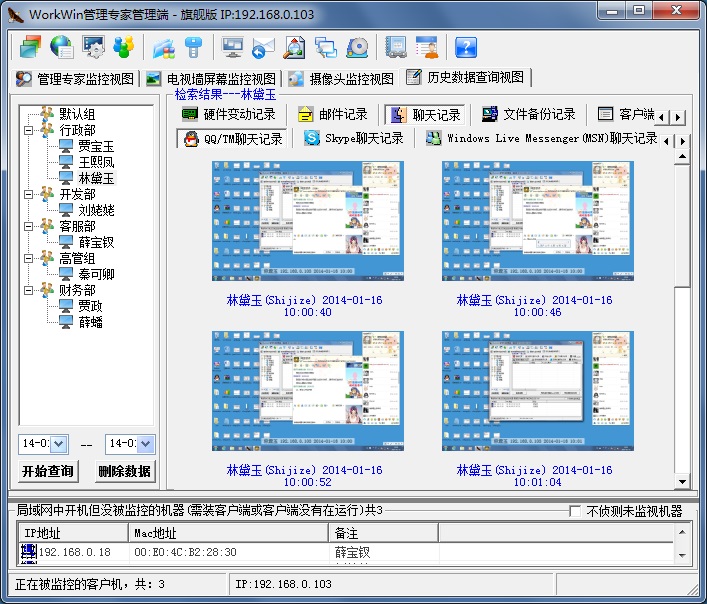Click the CD disc toolbar icon

tap(357, 47)
